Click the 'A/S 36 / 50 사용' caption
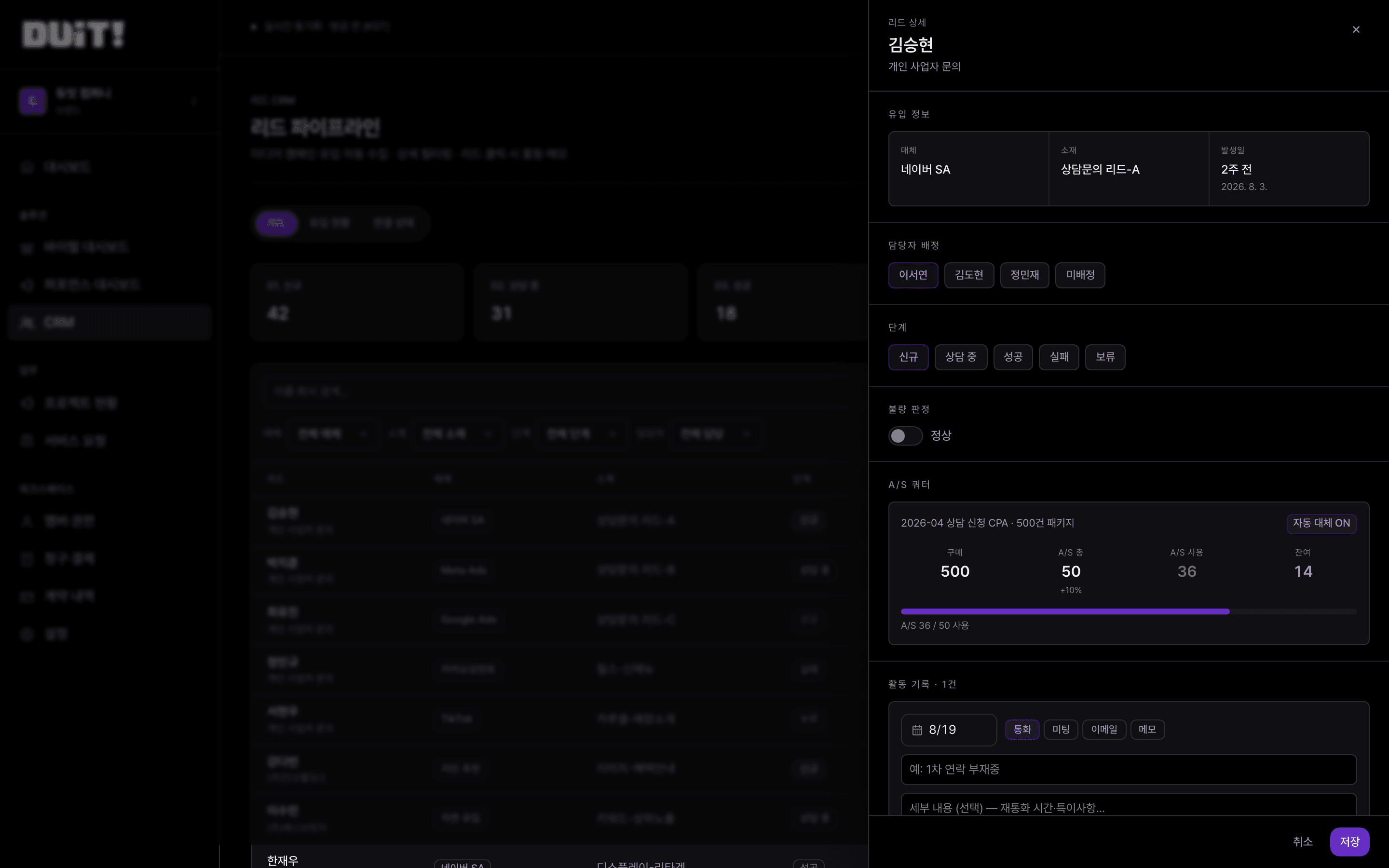This screenshot has width=1389, height=868. pos(934,626)
